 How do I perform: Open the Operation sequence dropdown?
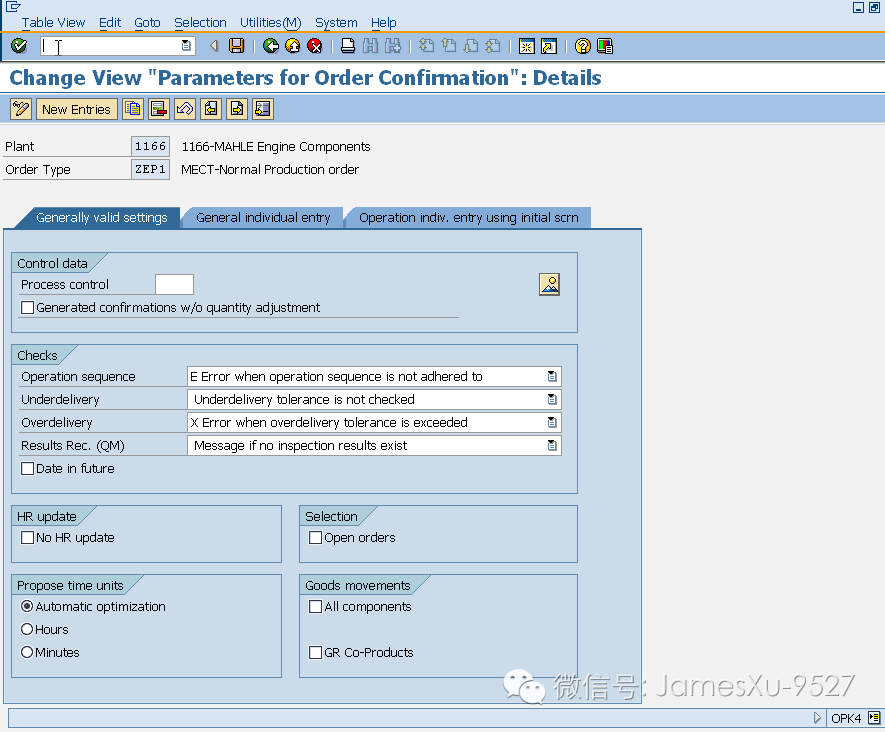[552, 376]
